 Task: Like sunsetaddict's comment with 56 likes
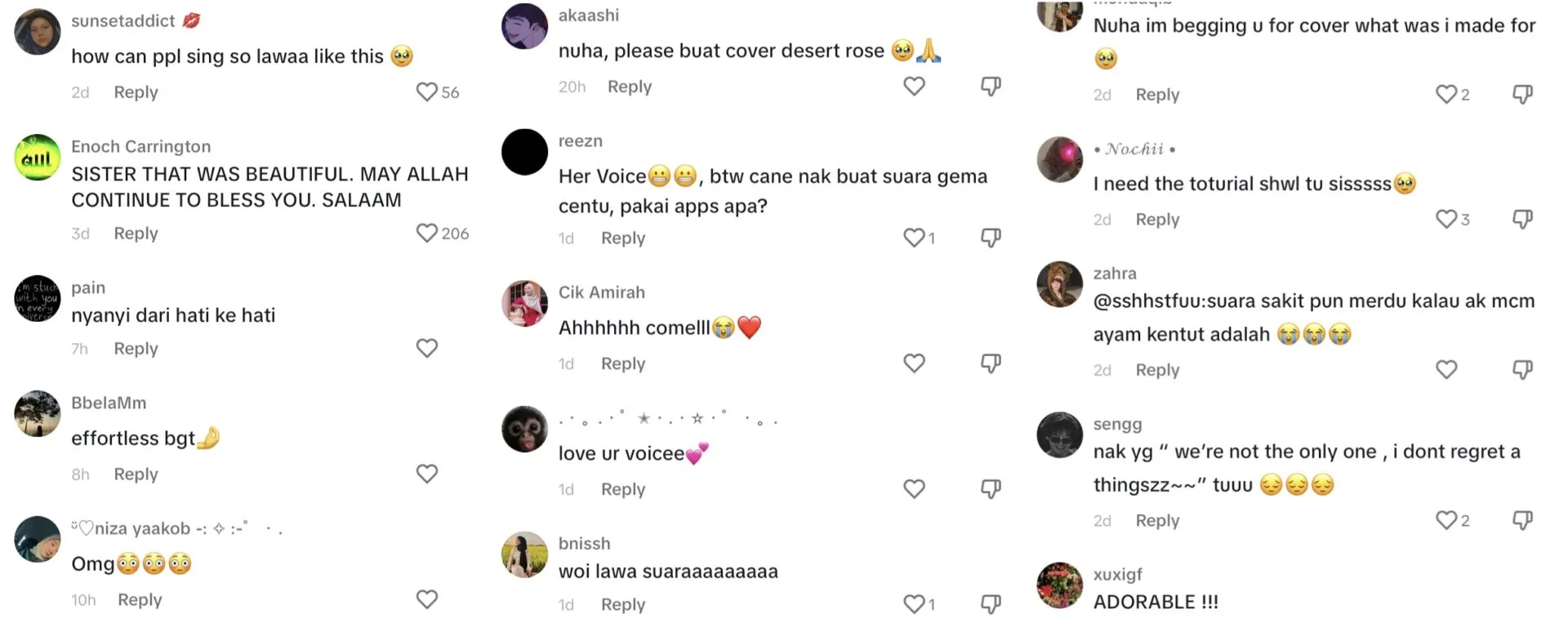[426, 91]
